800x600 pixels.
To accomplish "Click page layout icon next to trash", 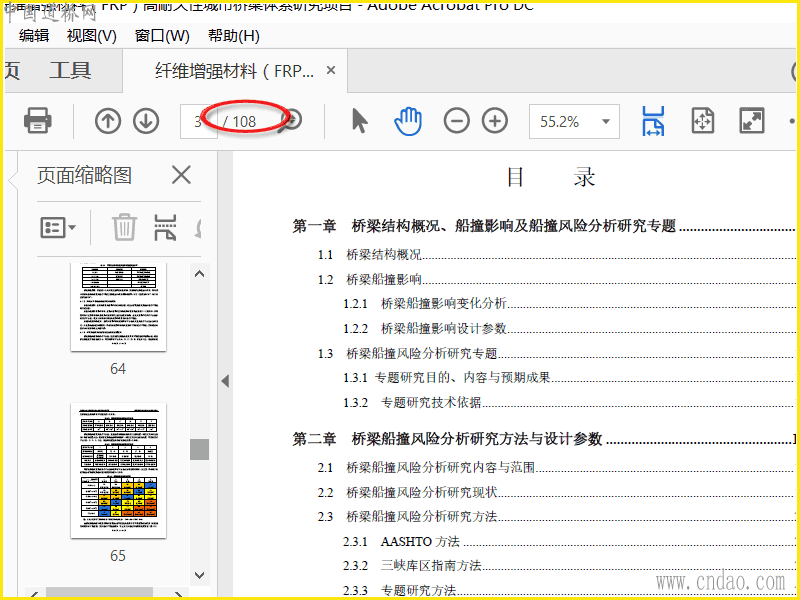I will coord(165,227).
